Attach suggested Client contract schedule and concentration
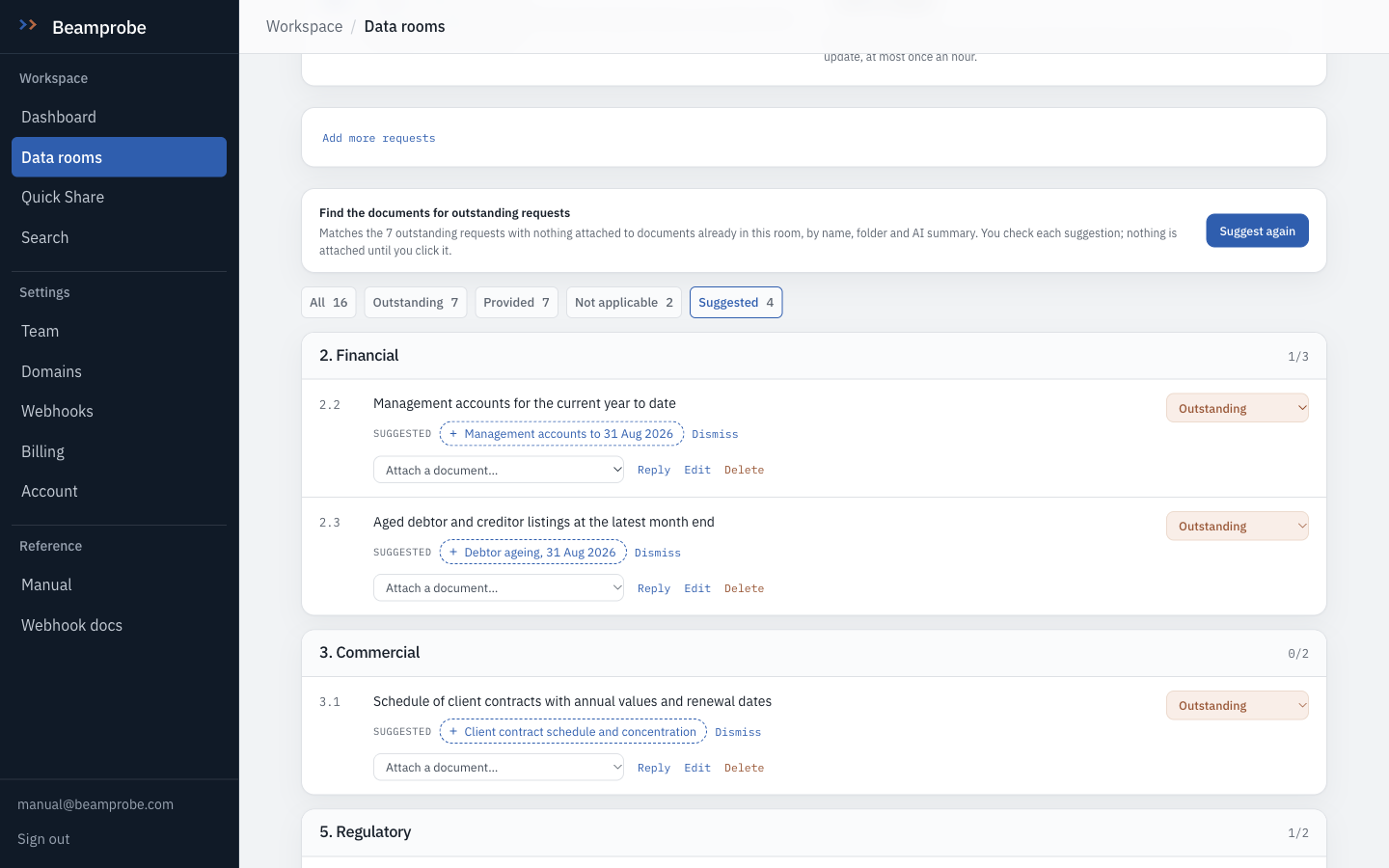The width and height of the screenshot is (1389, 868). pyautogui.click(x=573, y=732)
